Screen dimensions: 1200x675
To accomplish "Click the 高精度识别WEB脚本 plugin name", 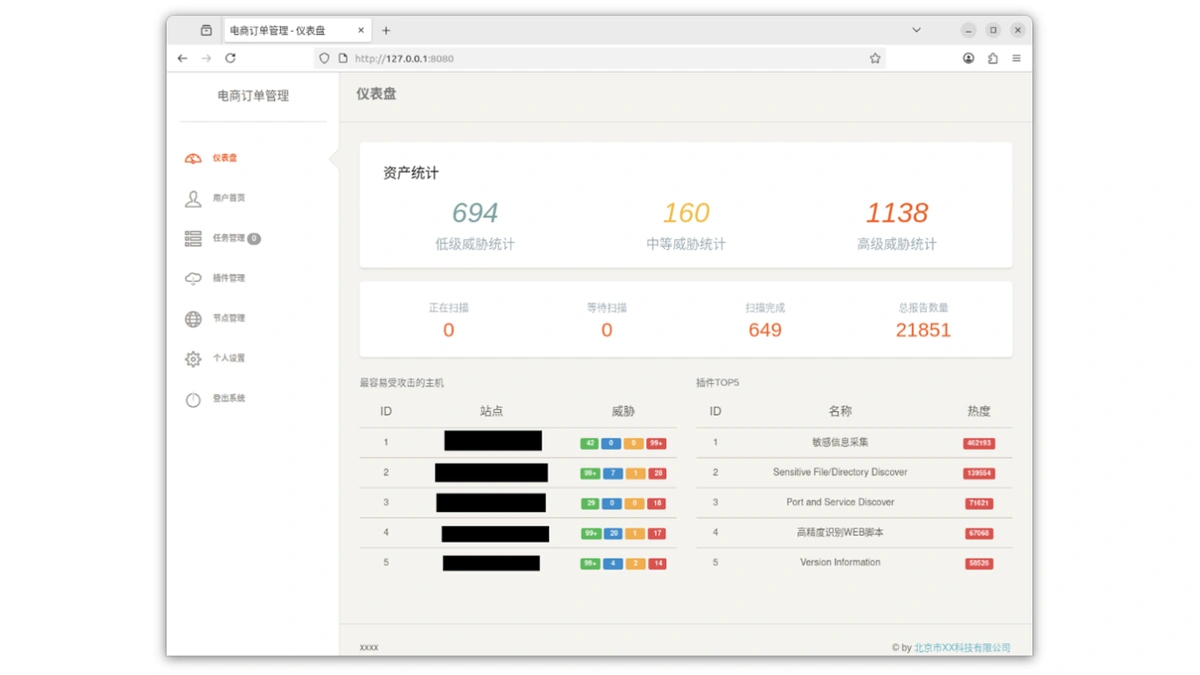I will 840,532.
